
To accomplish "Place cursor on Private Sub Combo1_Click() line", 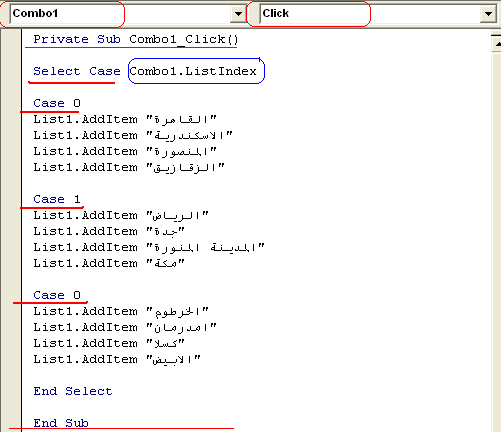I will point(136,39).
